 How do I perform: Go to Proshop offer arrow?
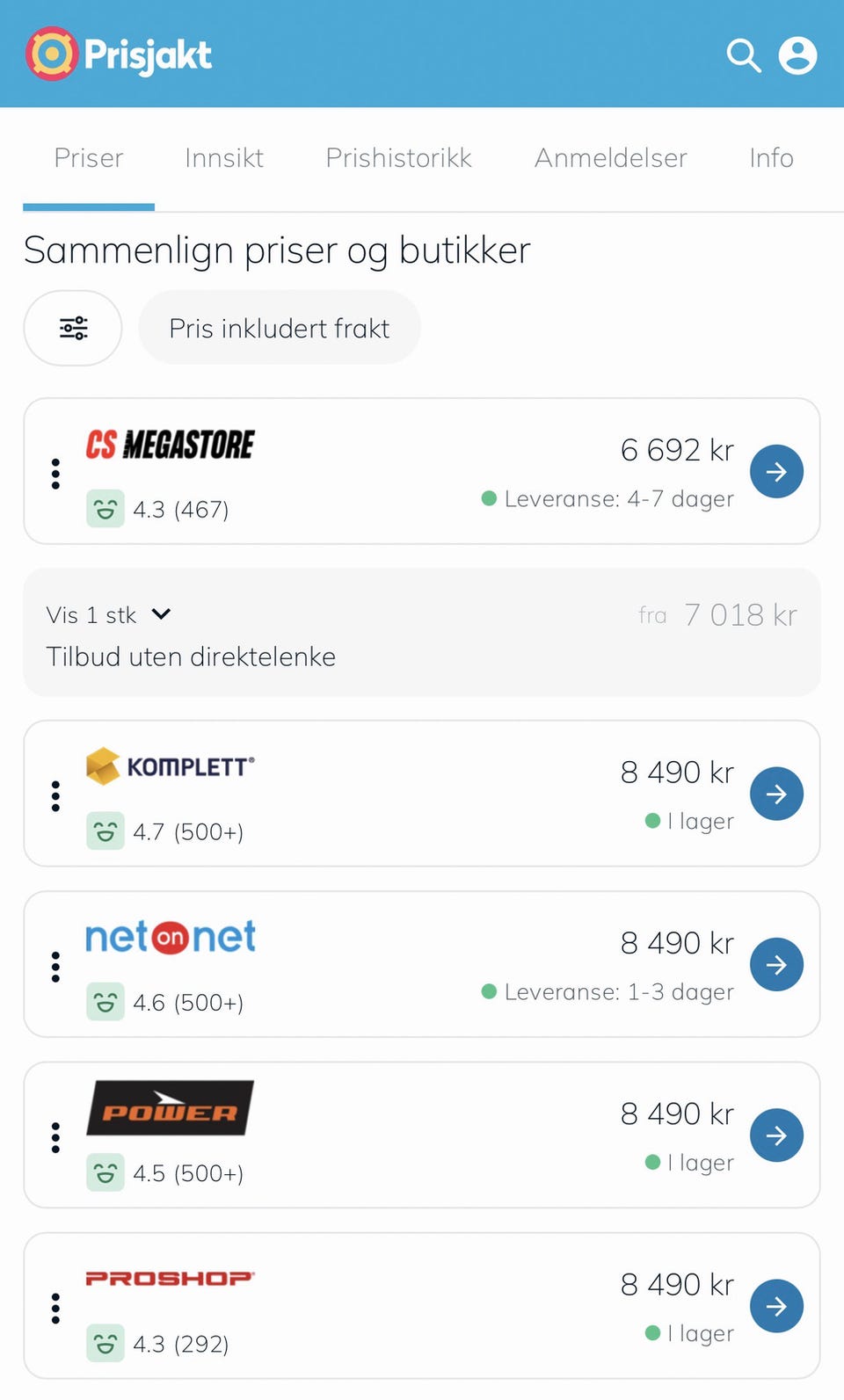[776, 1306]
